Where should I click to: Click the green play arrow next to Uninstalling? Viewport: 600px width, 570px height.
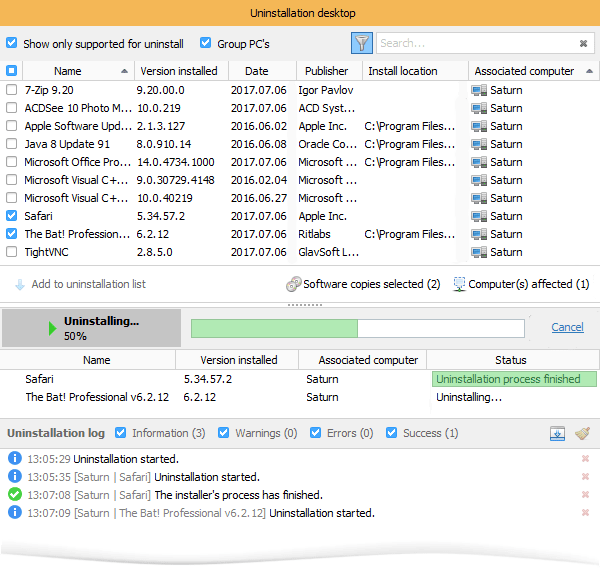(52, 328)
